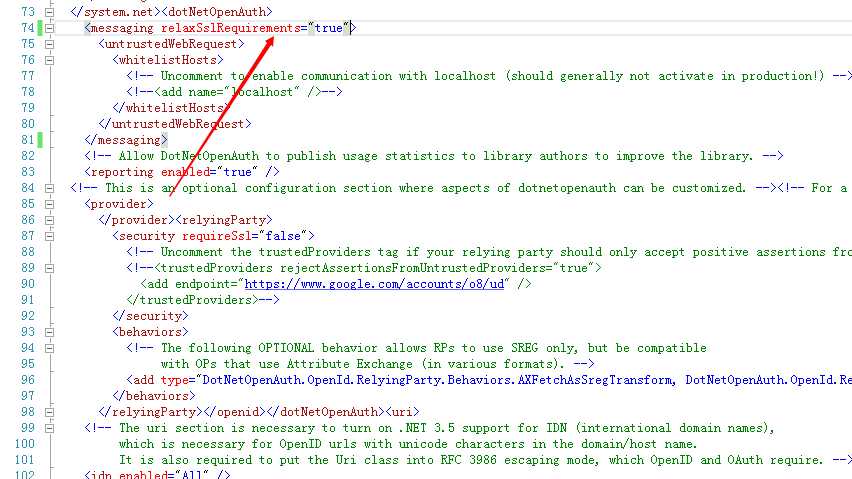Collapse the relyingParty fold at line 86
Viewport: 852px width, 479px height.
coord(49,220)
